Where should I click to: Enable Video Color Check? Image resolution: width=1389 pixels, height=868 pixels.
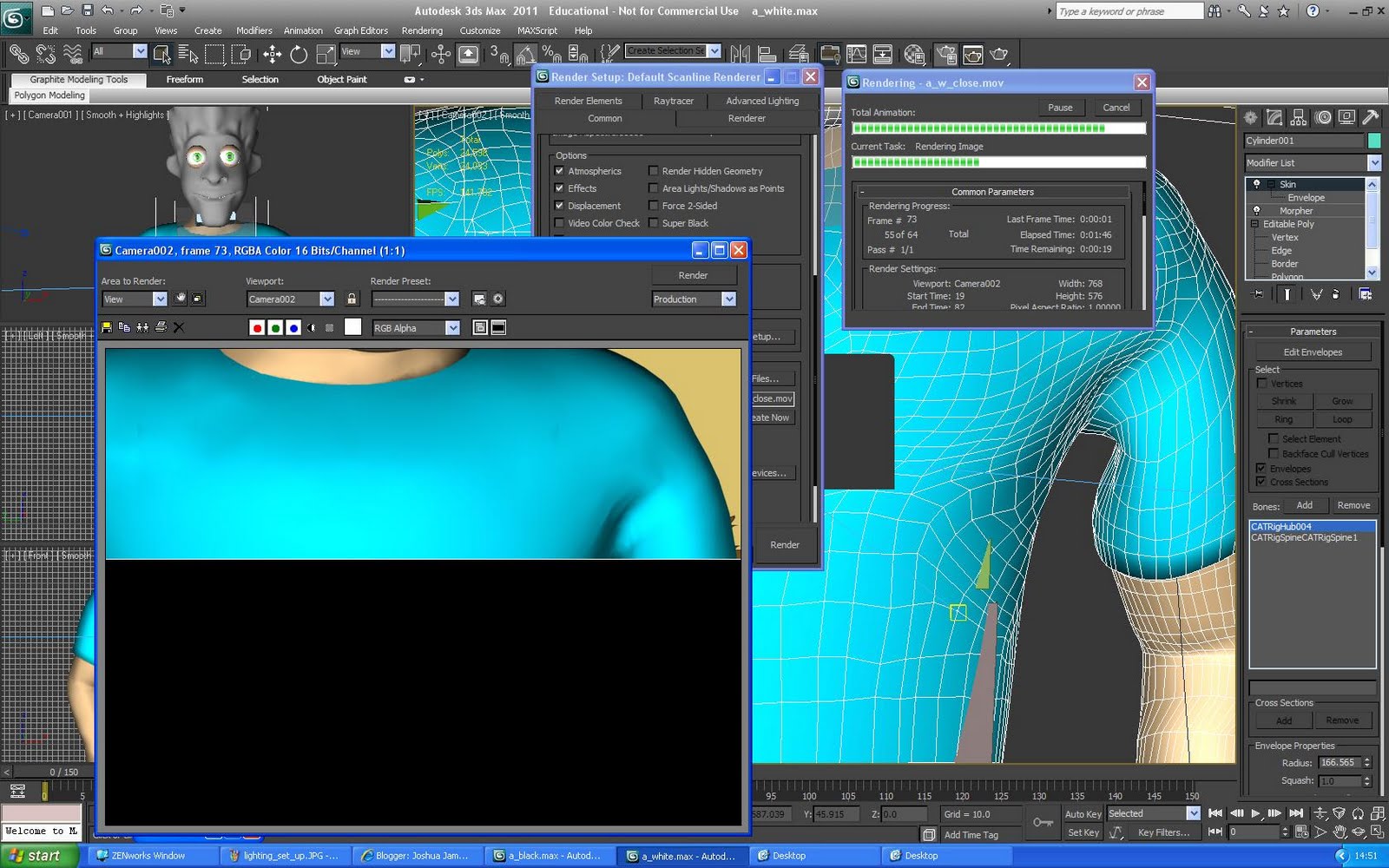click(x=559, y=223)
